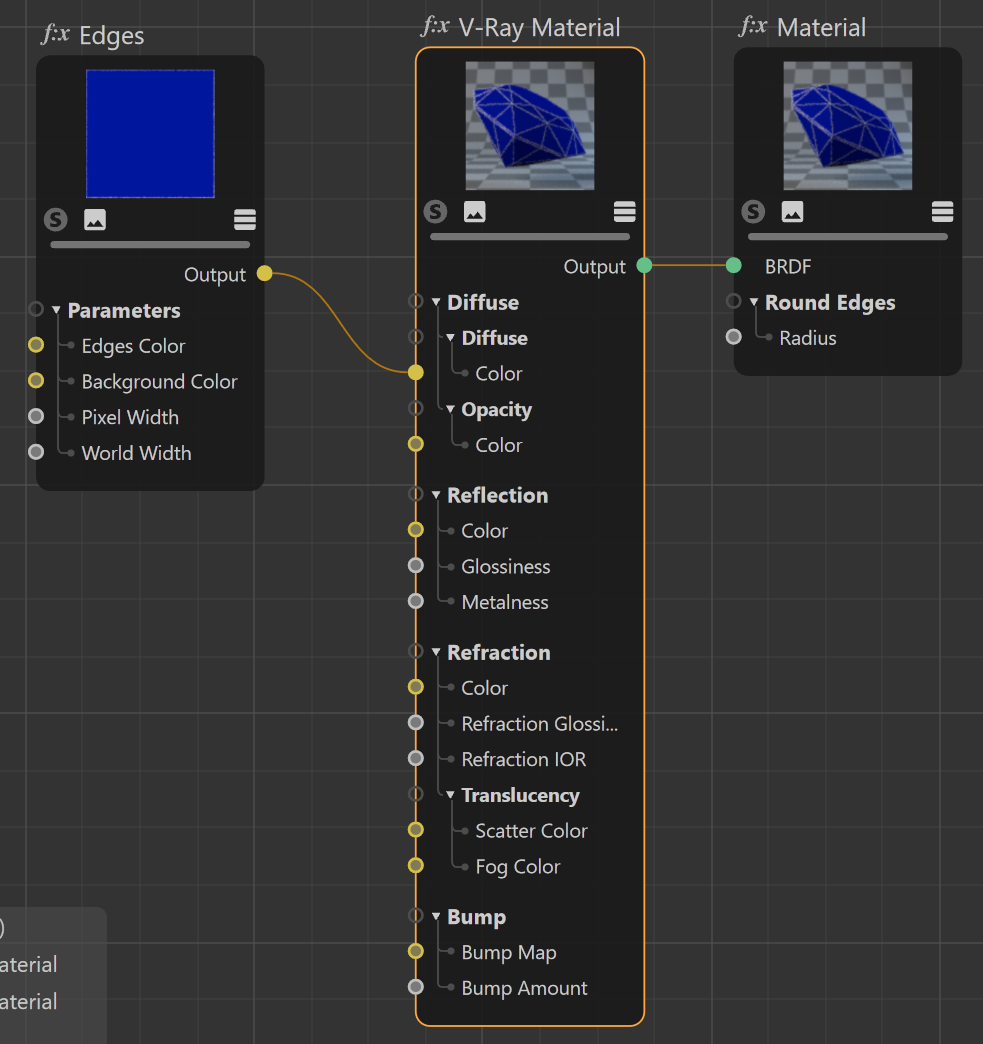
Task: Collapse the Opacity subgroup
Action: tap(450, 409)
